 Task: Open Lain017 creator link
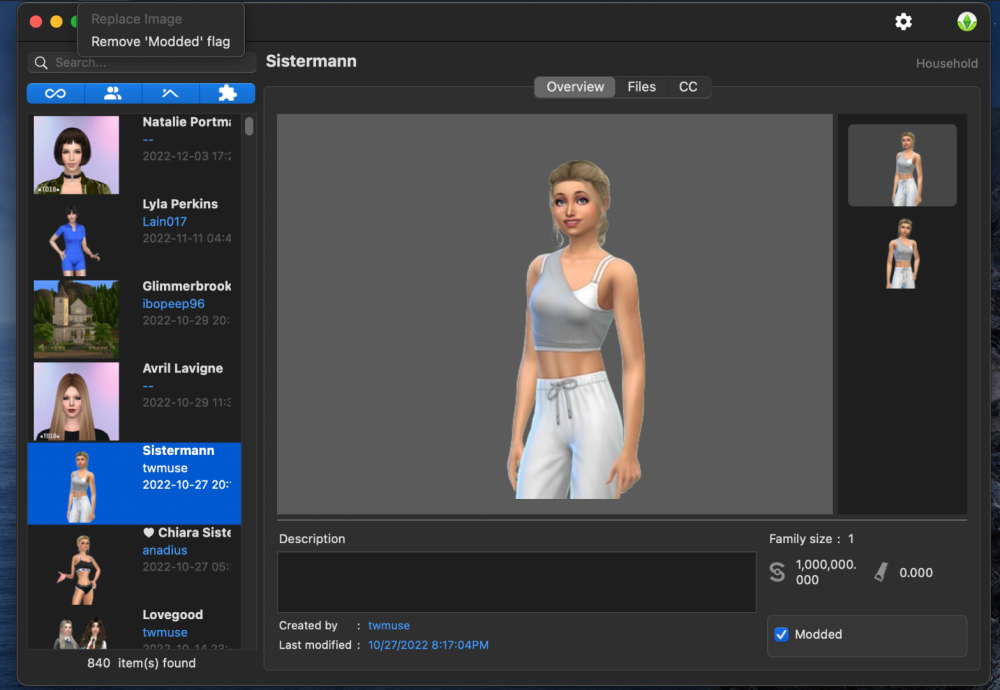pyautogui.click(x=165, y=221)
